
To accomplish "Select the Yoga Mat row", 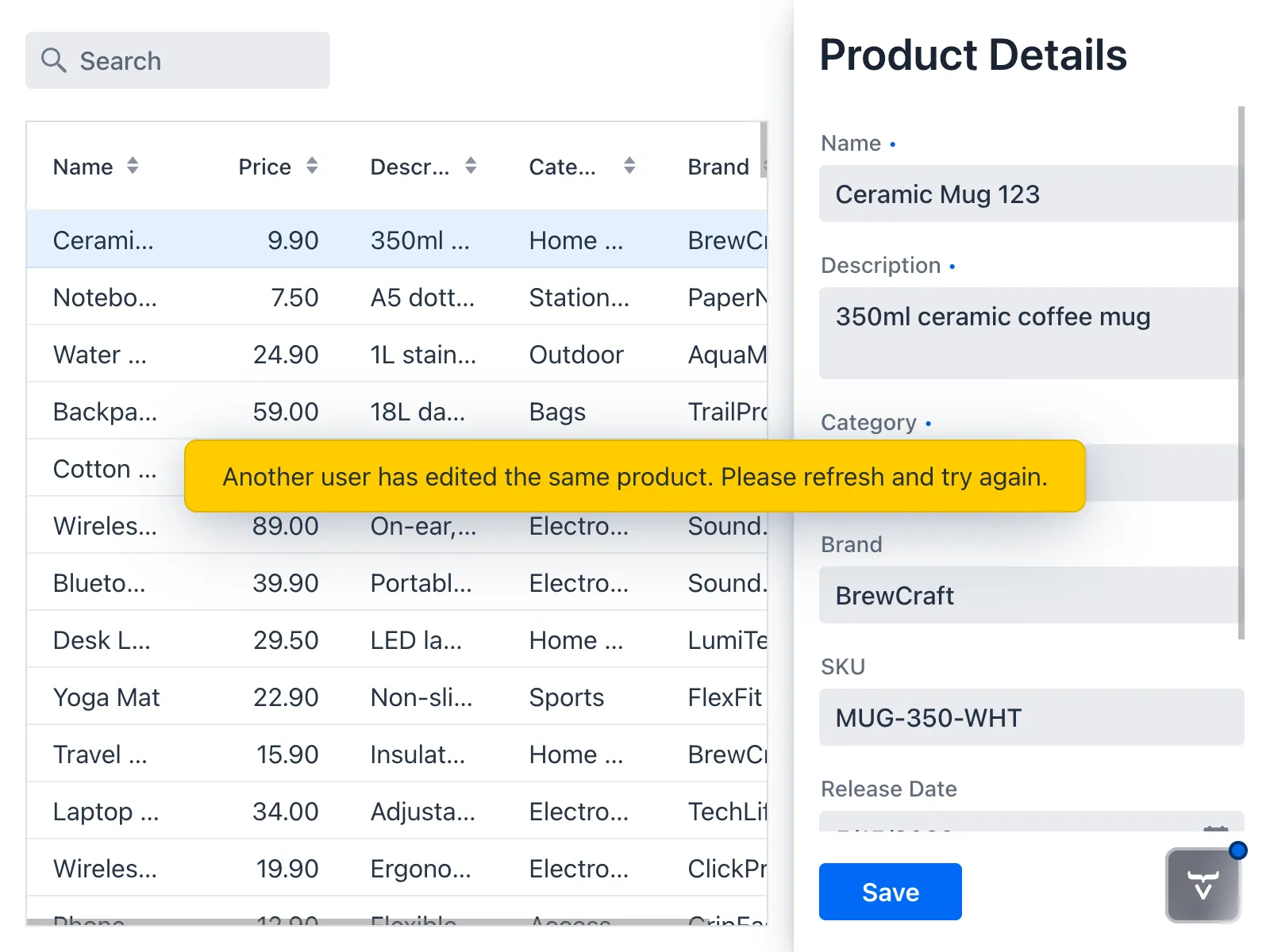I will point(317,697).
